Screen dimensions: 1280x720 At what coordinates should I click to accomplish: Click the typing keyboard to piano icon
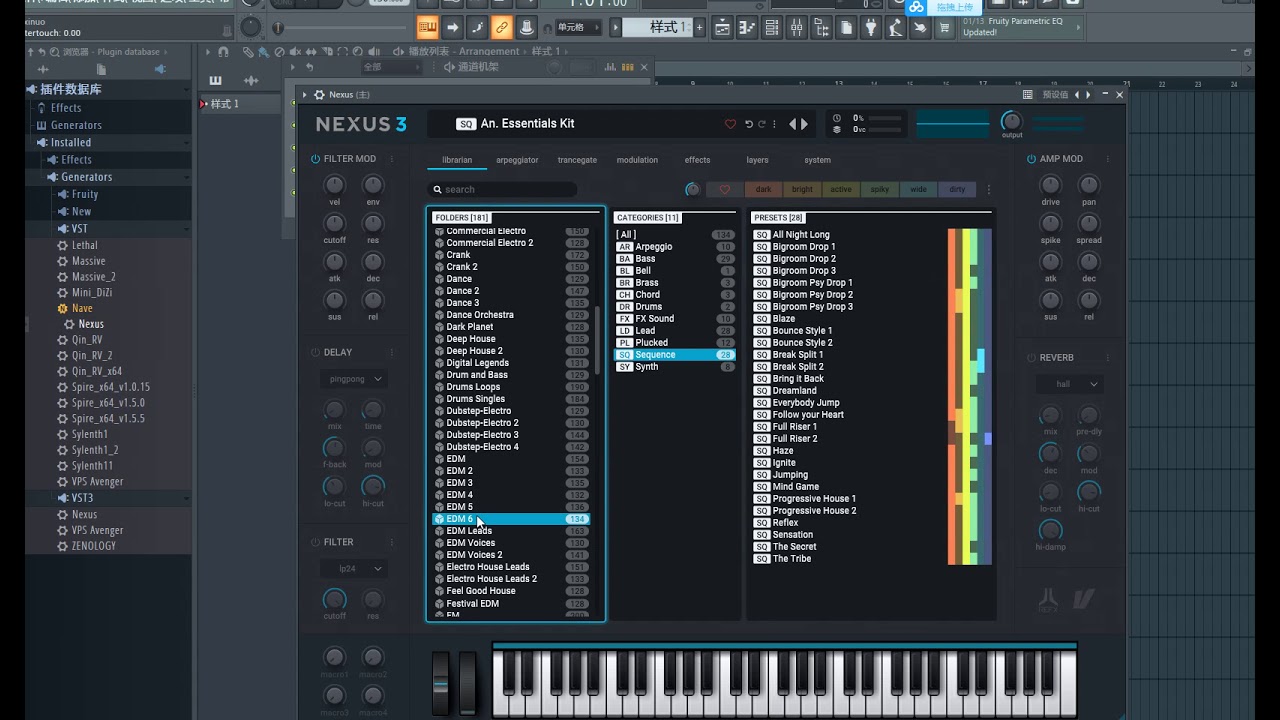coord(427,28)
